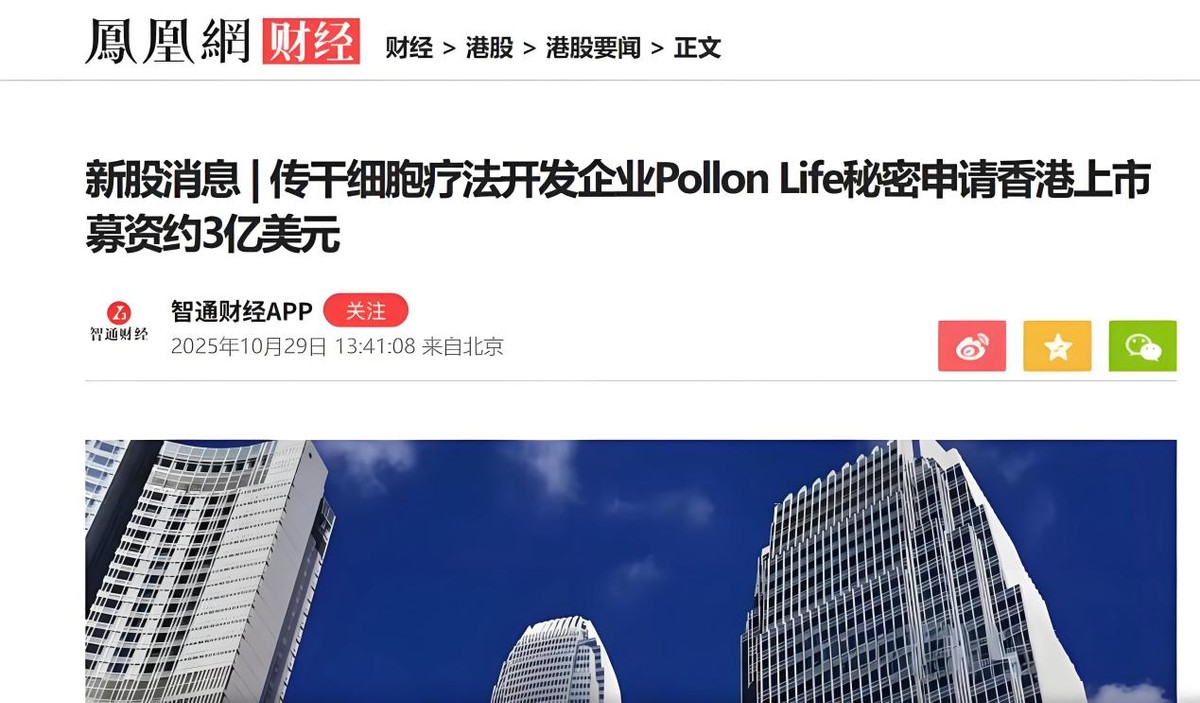Open the 智通财经 publisher logo
The height and width of the screenshot is (703, 1200).
(x=119, y=322)
